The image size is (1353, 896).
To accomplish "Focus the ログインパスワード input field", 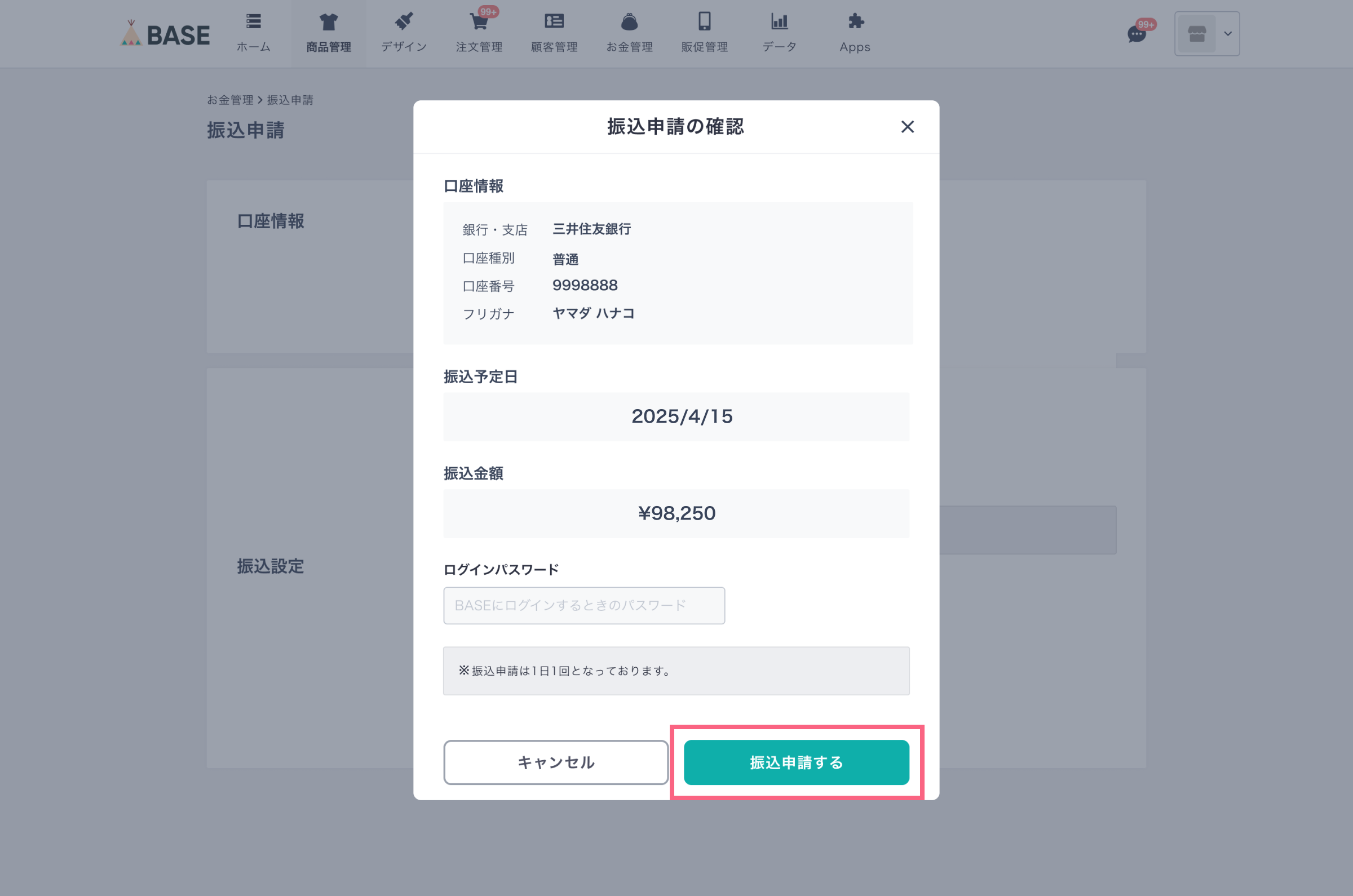I will [584, 606].
